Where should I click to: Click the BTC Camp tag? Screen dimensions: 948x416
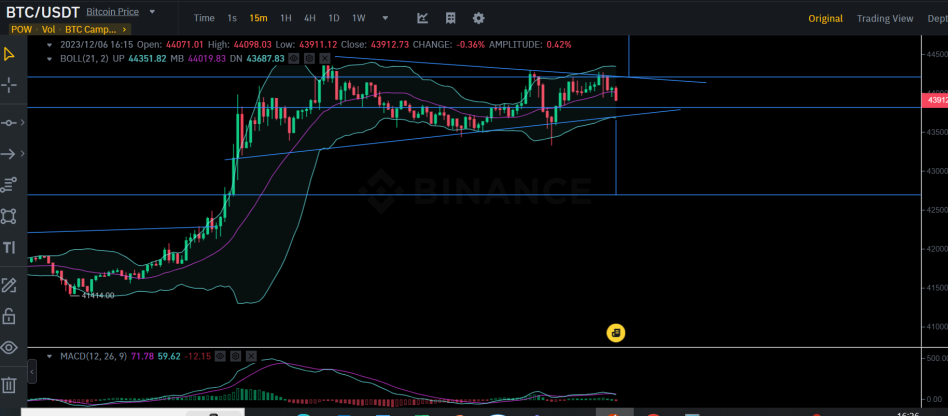90,29
